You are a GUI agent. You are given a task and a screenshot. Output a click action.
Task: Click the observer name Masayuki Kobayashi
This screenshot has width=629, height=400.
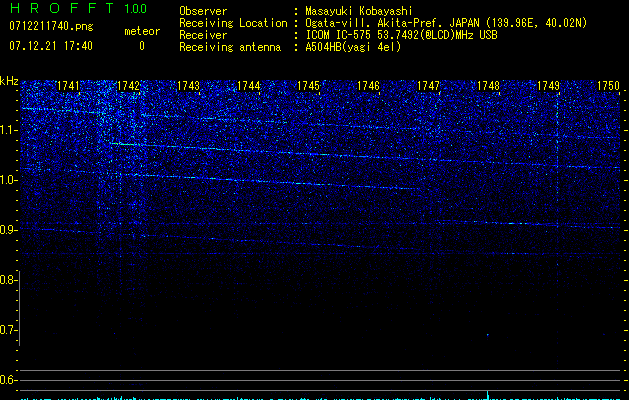tap(359, 11)
